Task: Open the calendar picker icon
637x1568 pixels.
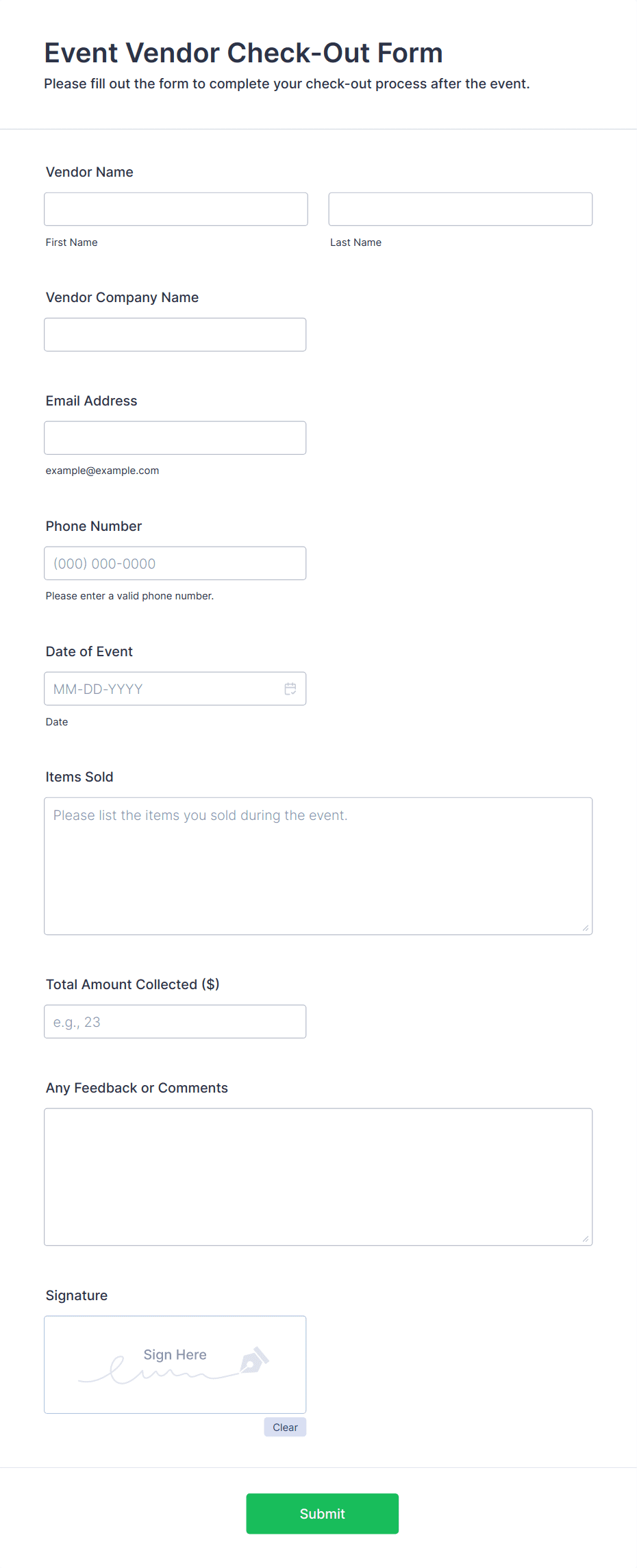Action: 290,688
